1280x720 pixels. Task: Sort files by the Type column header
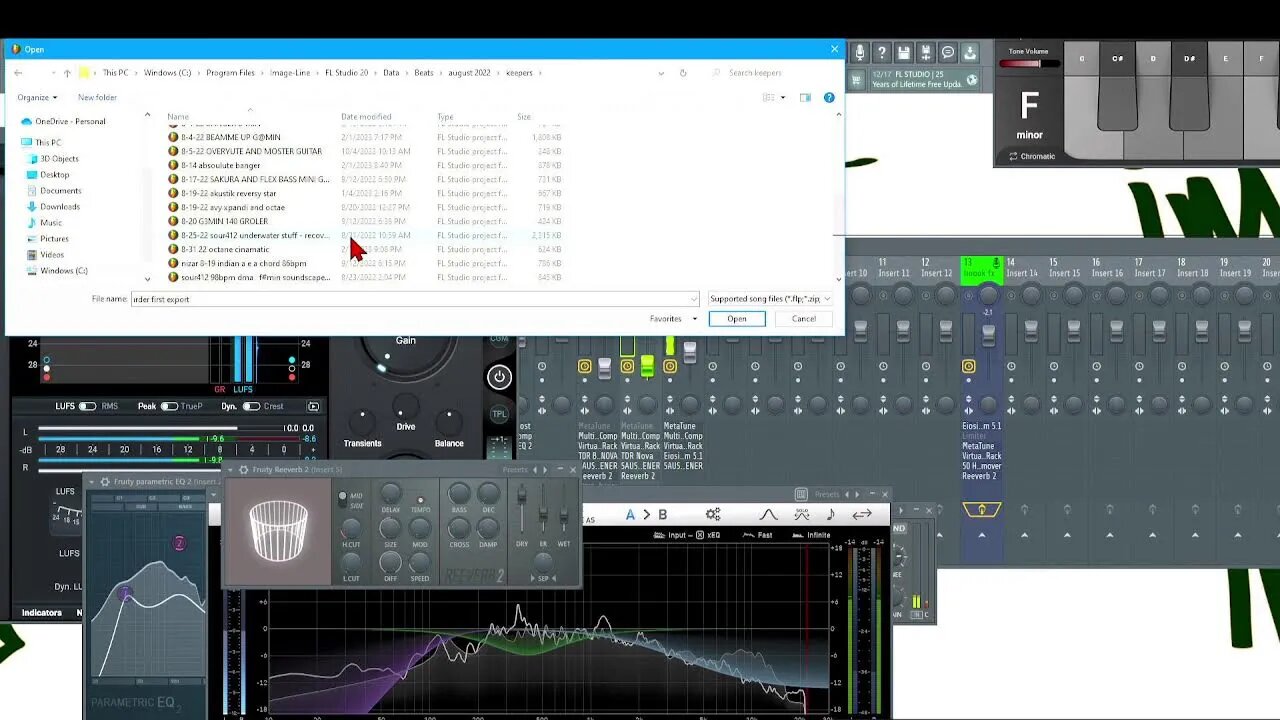point(445,117)
